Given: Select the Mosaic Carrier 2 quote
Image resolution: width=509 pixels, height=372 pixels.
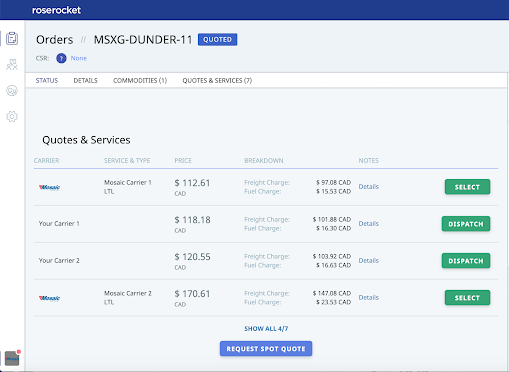Looking at the screenshot, I should tap(467, 298).
